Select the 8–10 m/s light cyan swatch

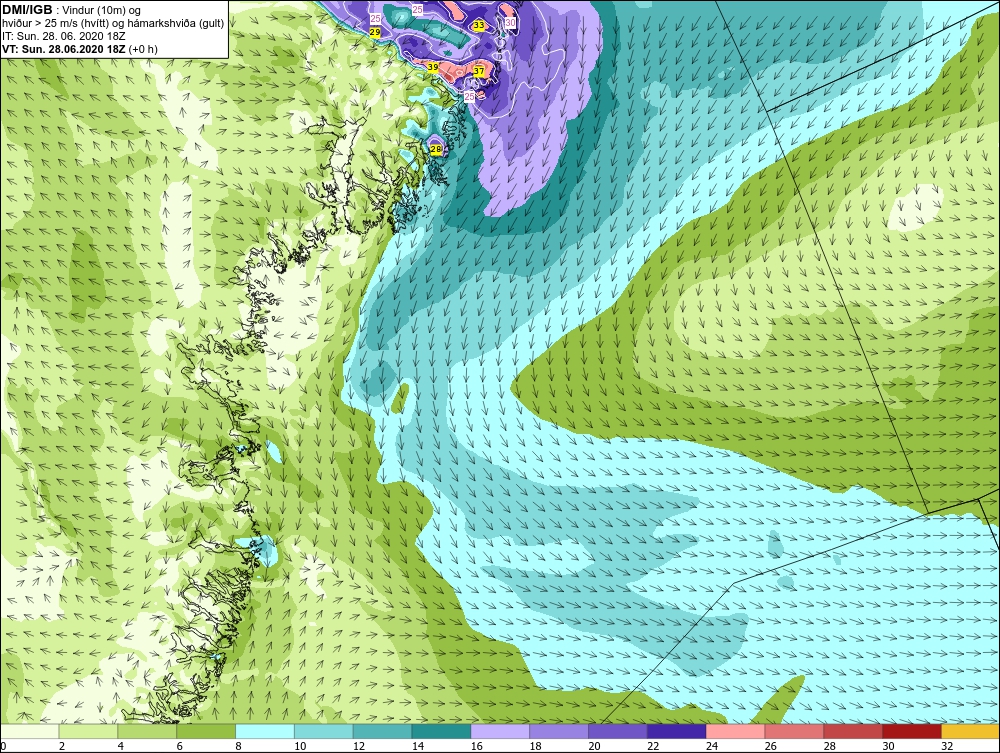coord(265,731)
